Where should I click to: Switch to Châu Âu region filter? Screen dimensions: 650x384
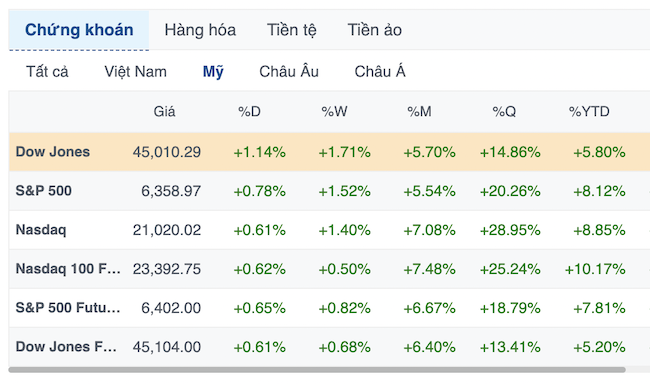point(289,71)
